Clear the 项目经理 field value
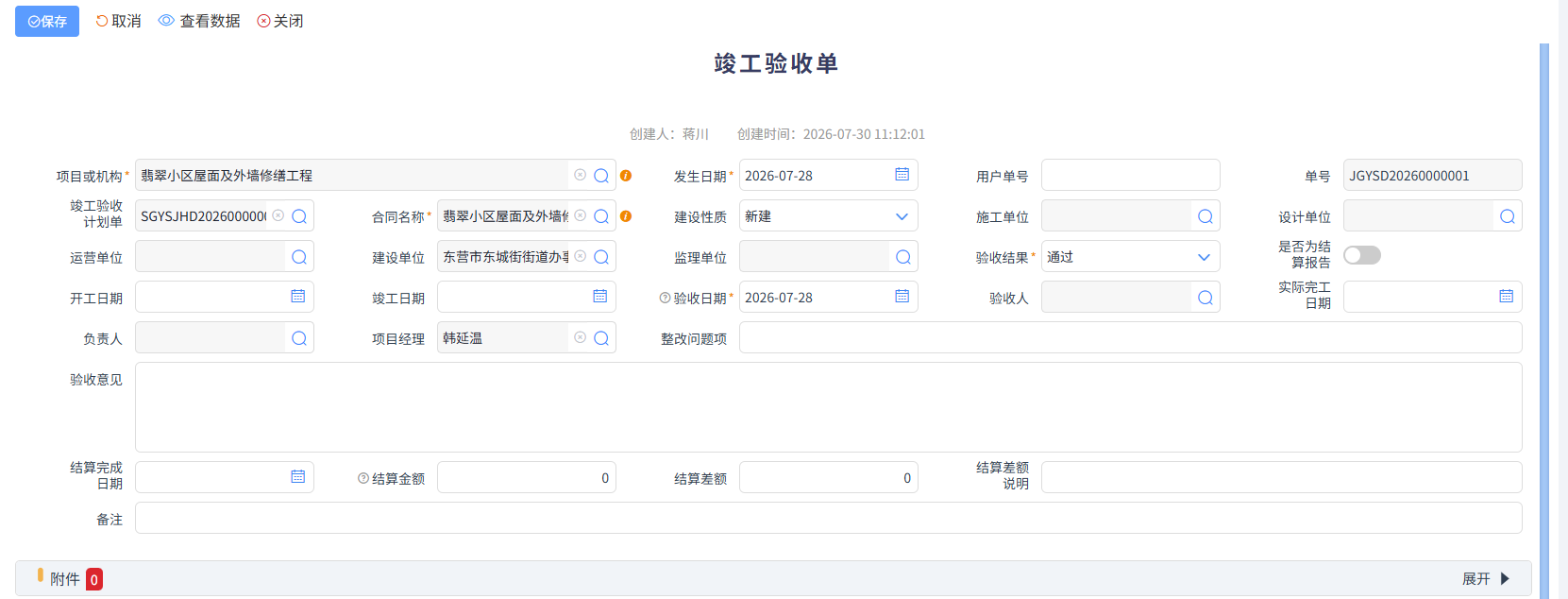 (x=580, y=337)
